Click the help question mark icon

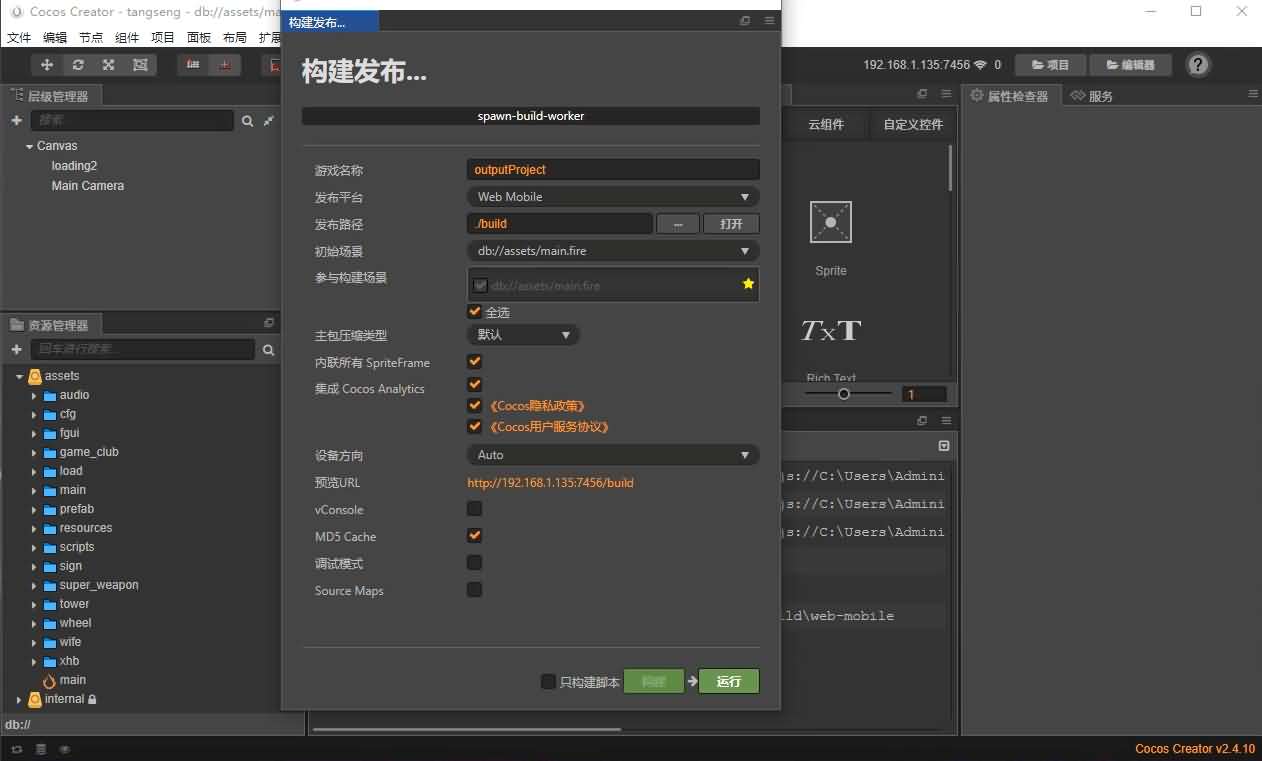point(1197,65)
